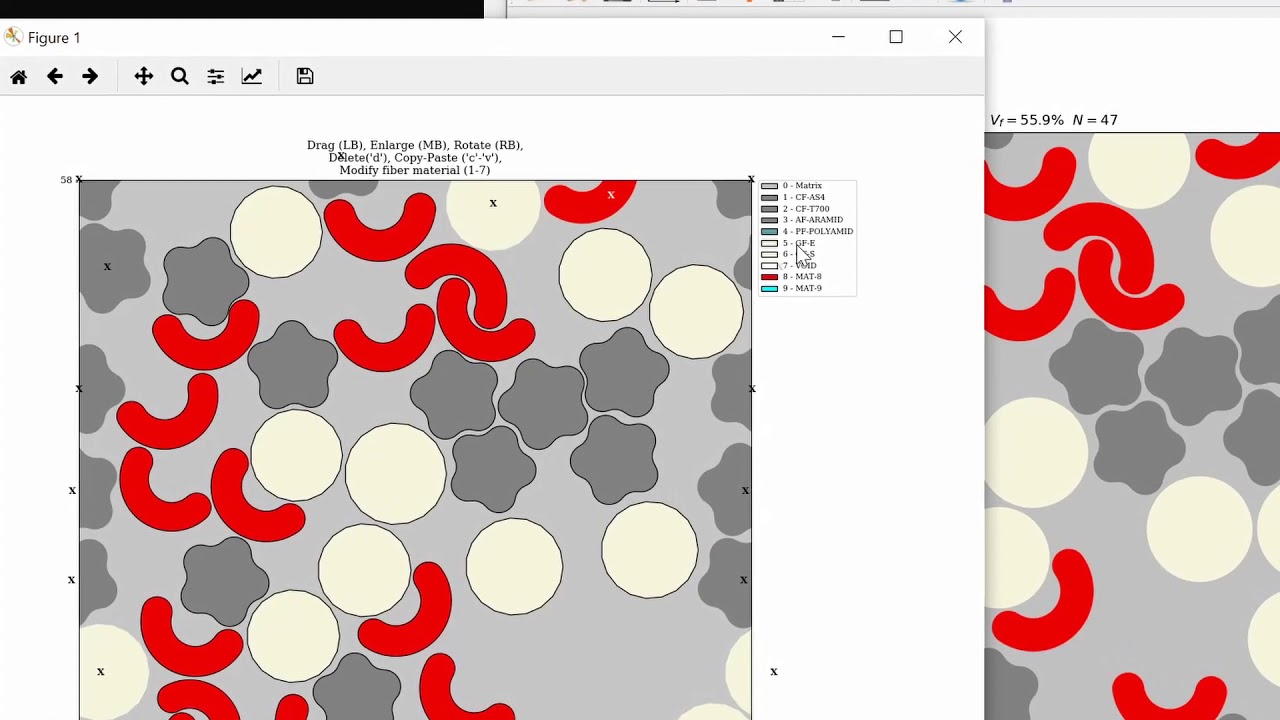
Task: Click the 'Drag (LB), Enlarge (MB), Rotate (RB),' title line
Action: point(415,145)
